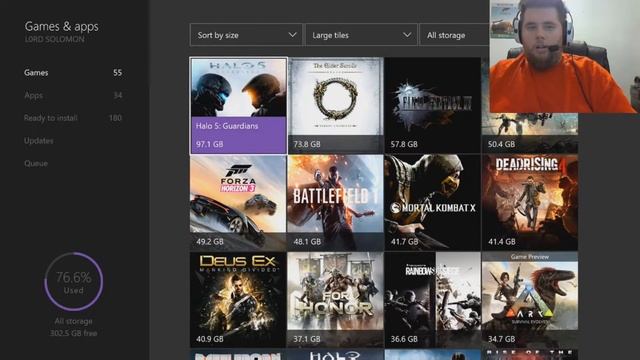Open the Large tiles view dropdown

pyautogui.click(x=361, y=35)
